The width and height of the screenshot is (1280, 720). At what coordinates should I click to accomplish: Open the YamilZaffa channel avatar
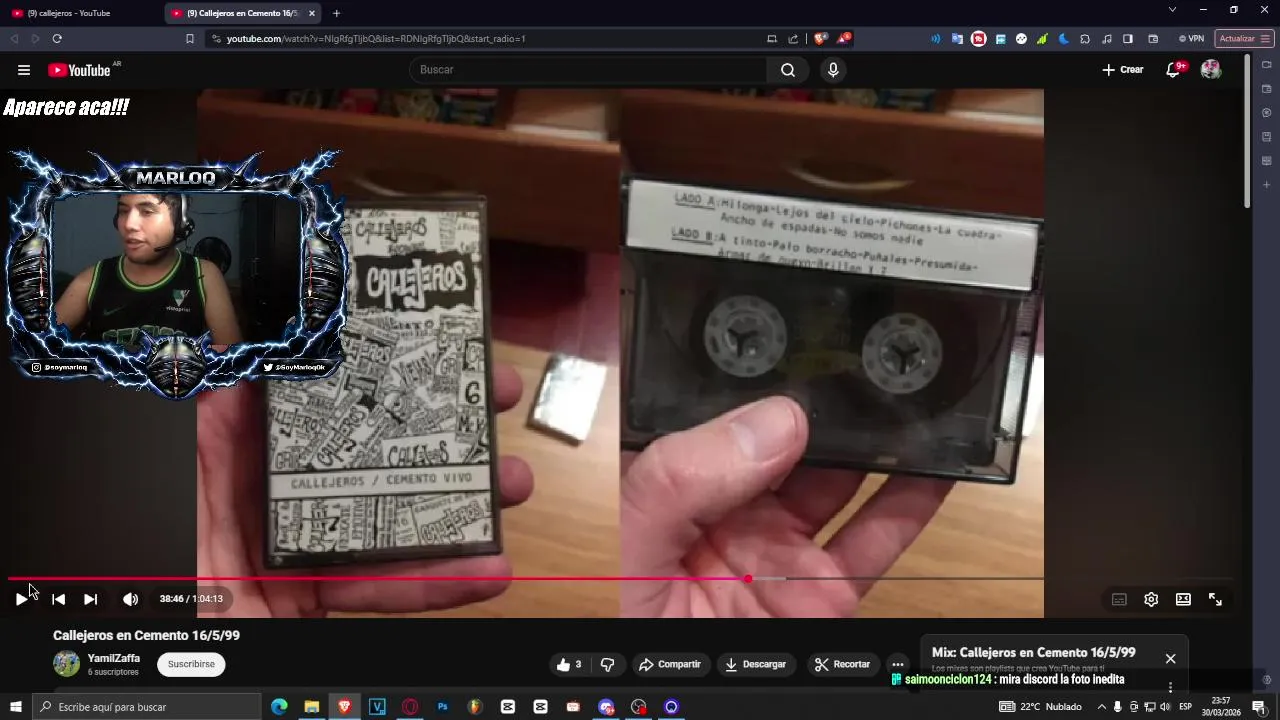66,664
